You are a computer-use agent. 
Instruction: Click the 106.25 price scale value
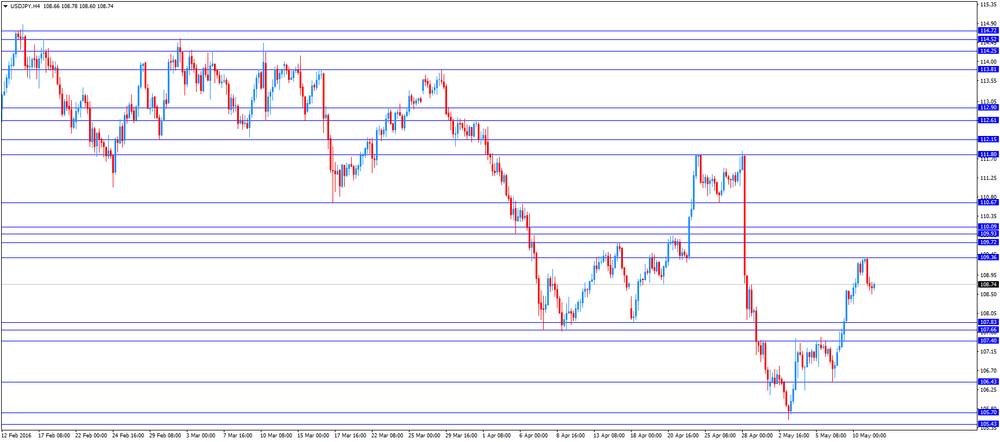coord(987,390)
